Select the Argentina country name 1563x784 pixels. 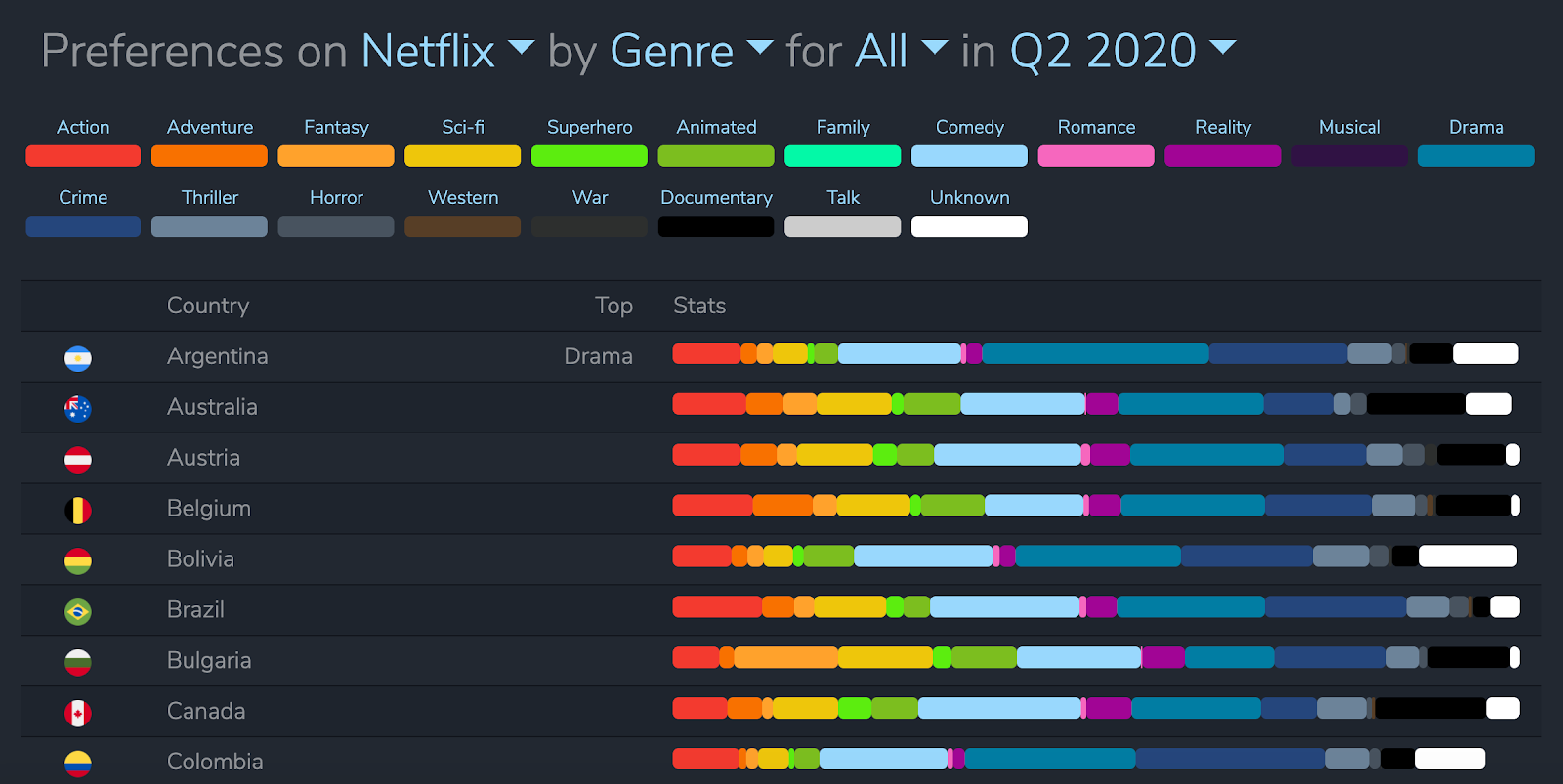(217, 356)
